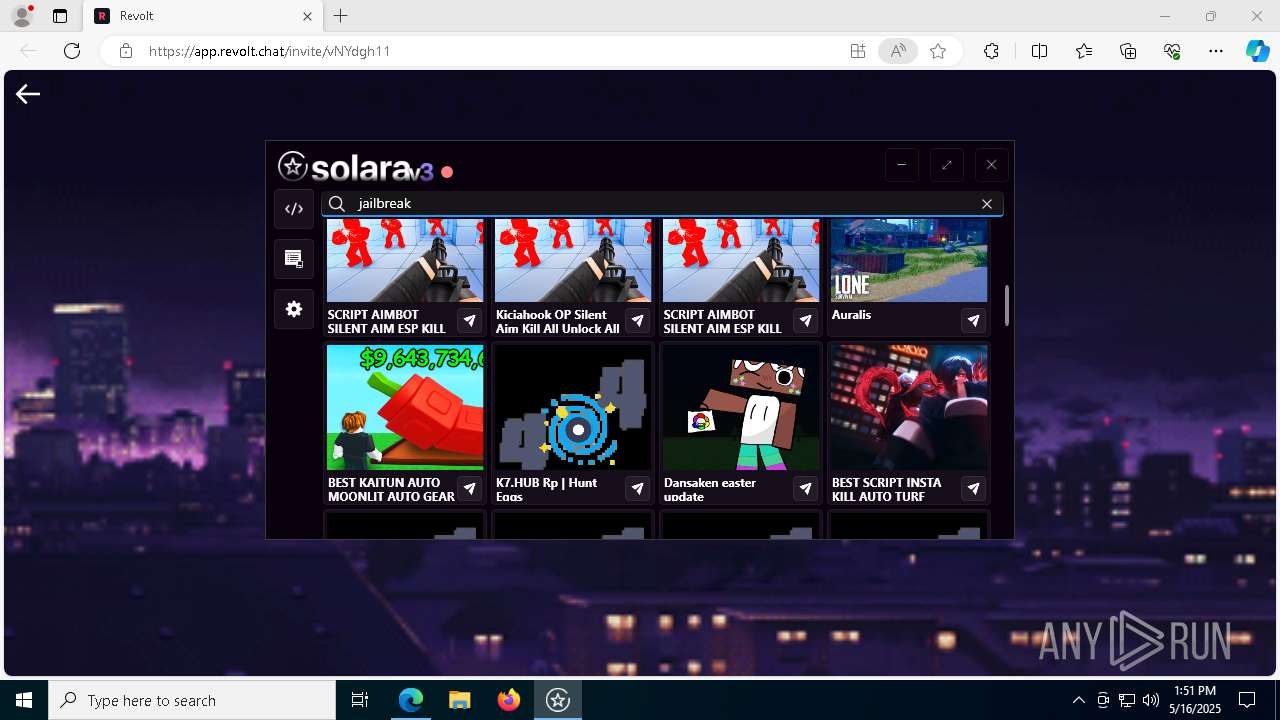Click the address bar URL

point(269,51)
